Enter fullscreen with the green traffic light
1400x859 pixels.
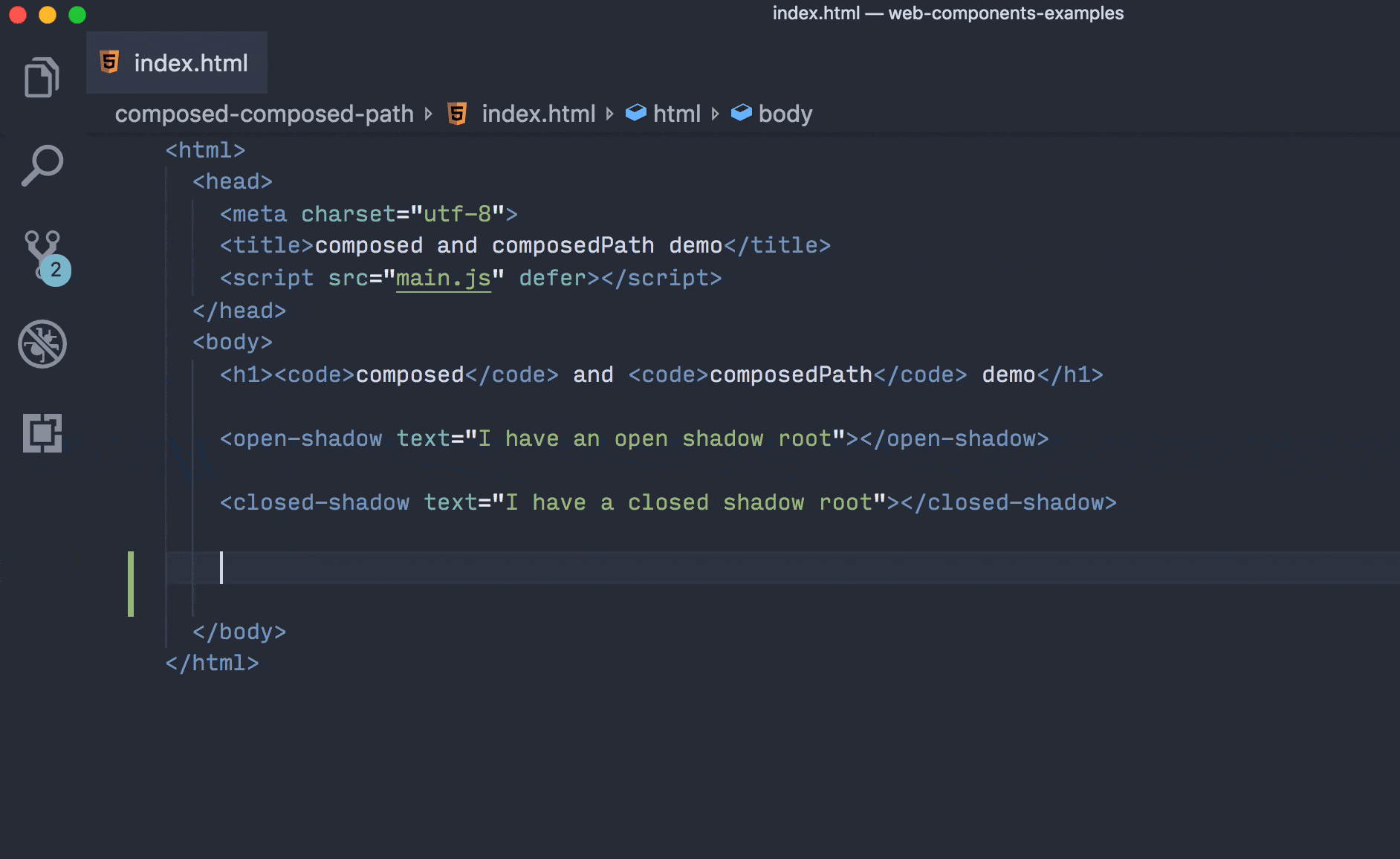click(x=77, y=13)
